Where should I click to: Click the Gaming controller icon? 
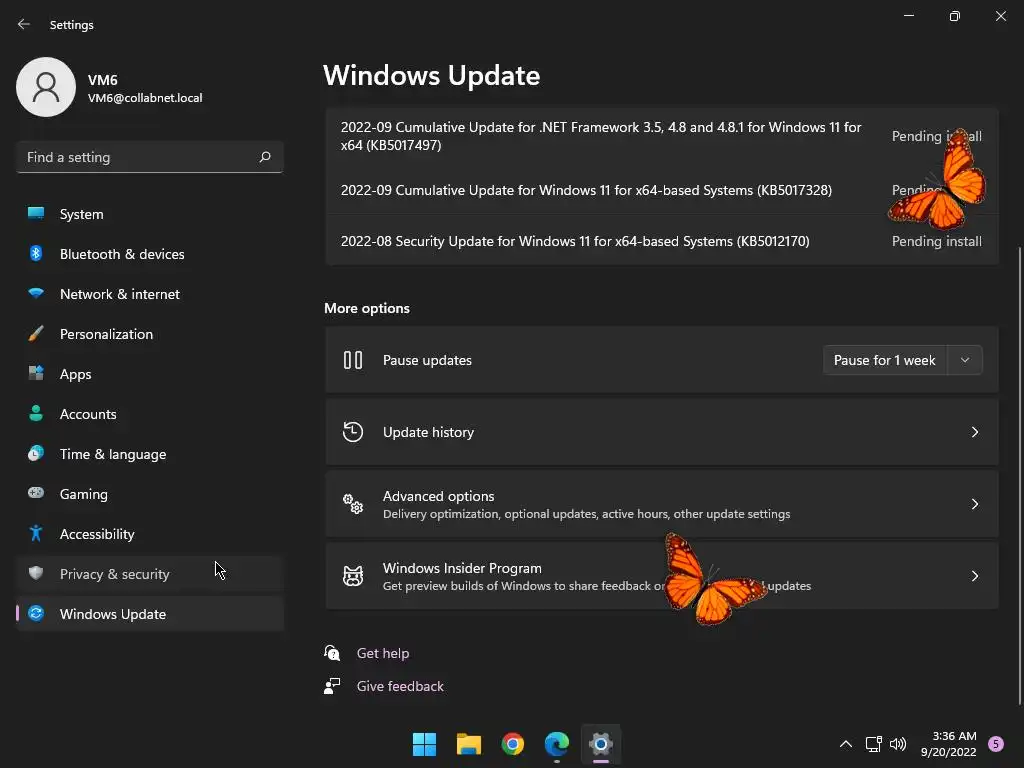36,493
